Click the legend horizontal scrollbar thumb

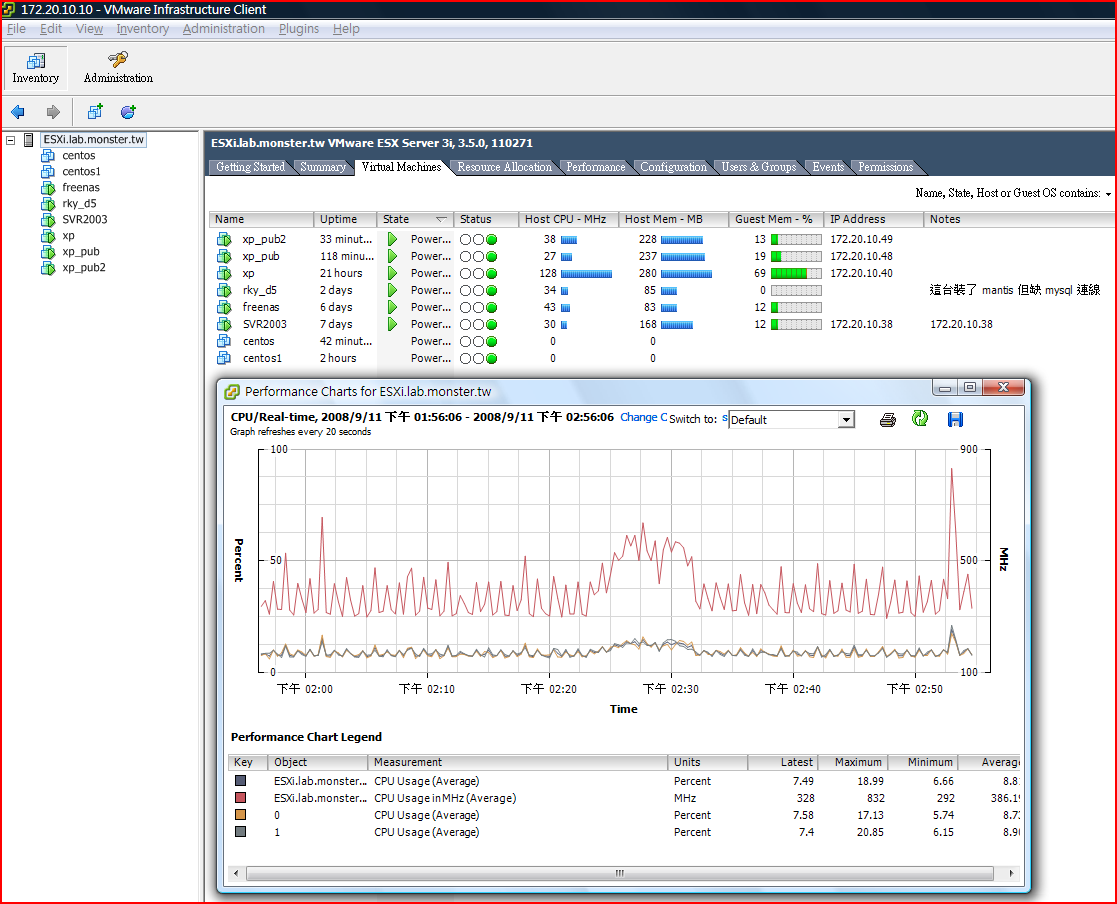(x=620, y=873)
